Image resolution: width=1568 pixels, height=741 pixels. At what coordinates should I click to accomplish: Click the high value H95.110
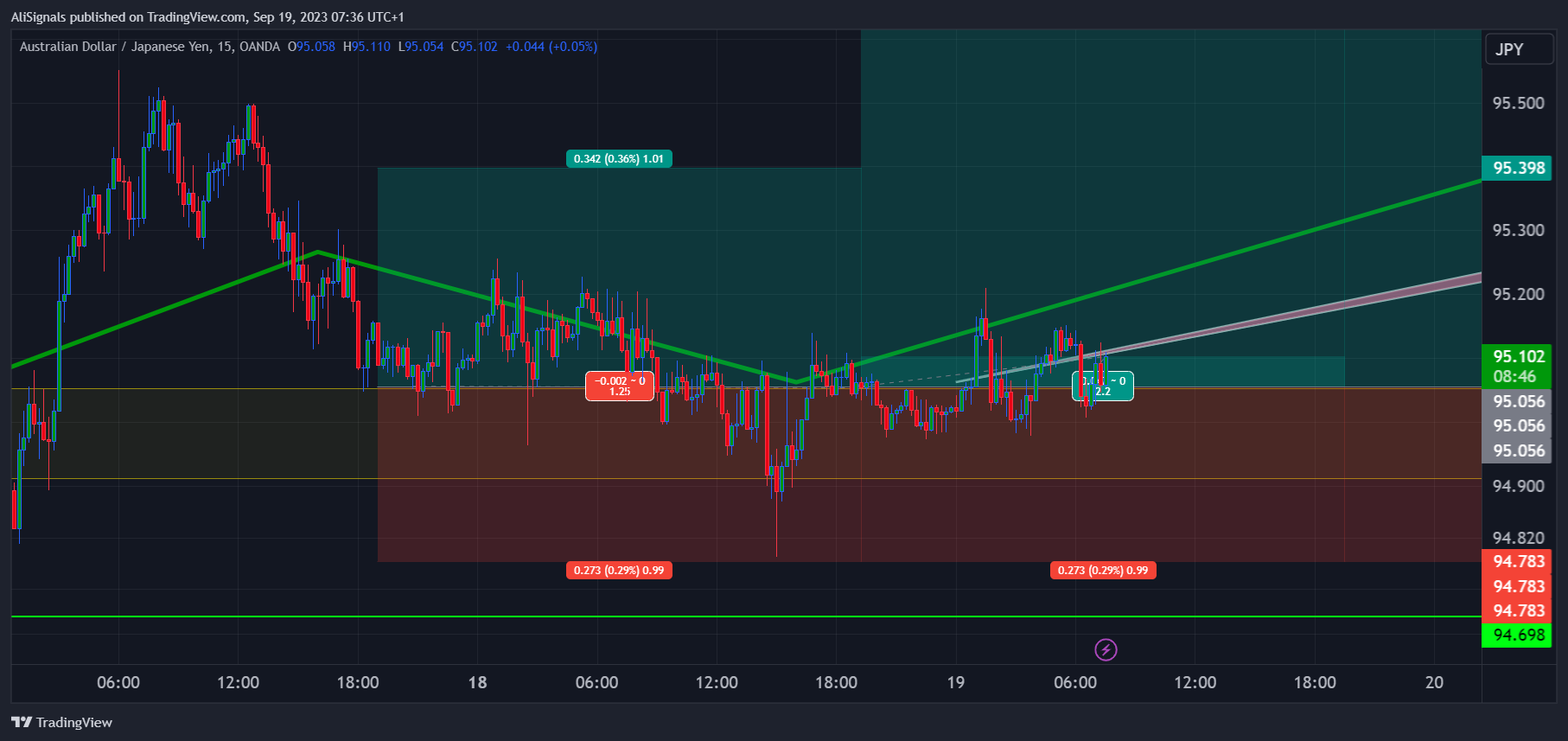(367, 47)
